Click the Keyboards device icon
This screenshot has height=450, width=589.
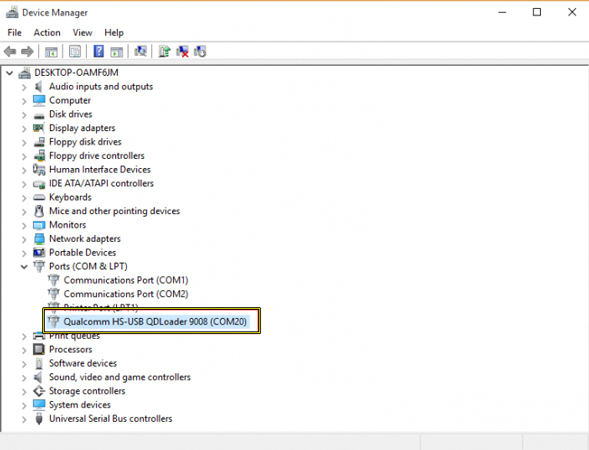(39, 197)
